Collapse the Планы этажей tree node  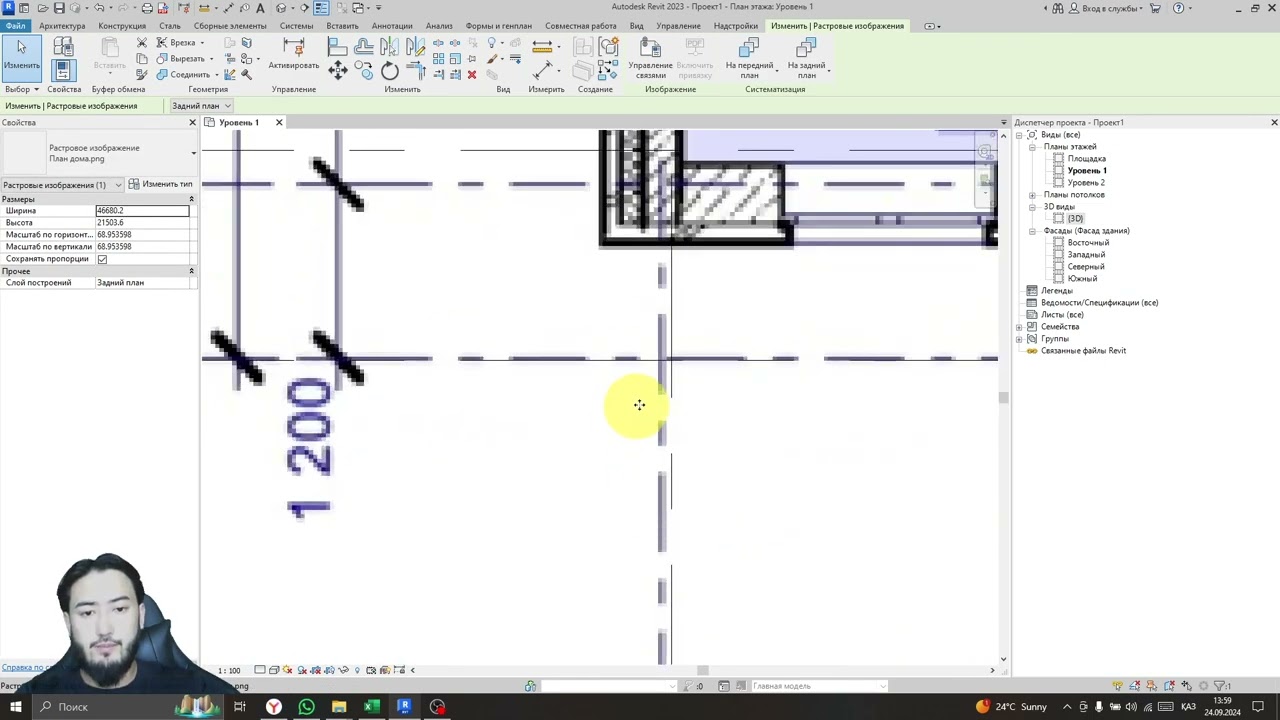click(1032, 147)
